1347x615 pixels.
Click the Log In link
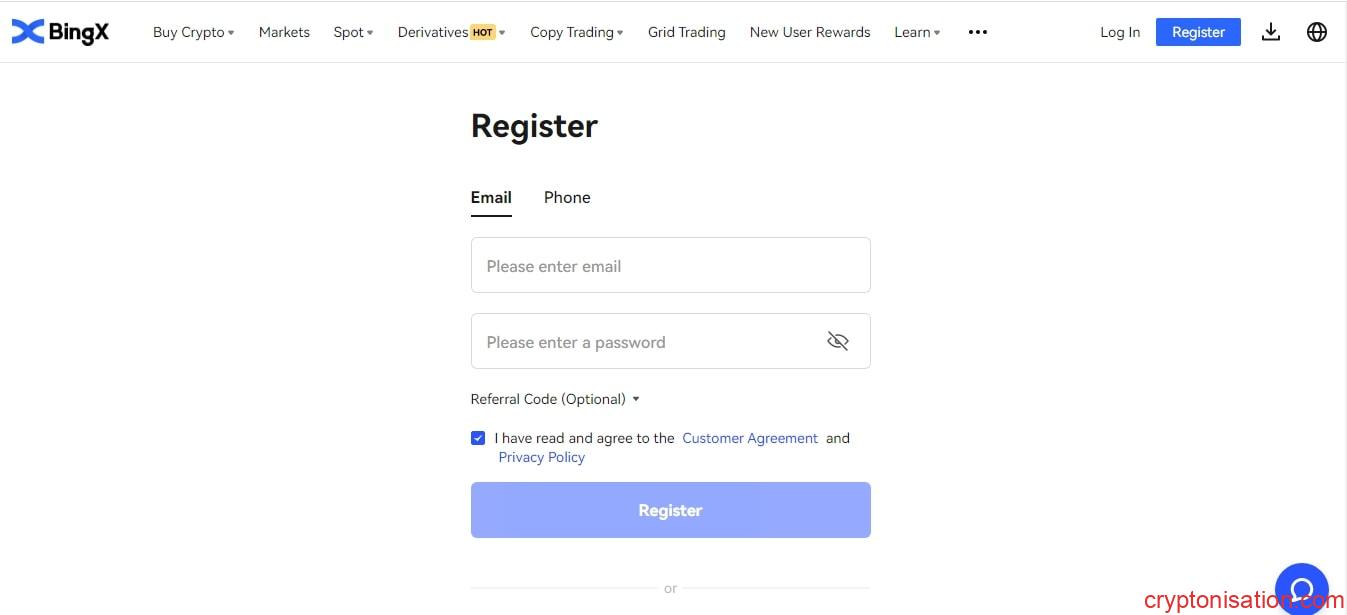1120,32
